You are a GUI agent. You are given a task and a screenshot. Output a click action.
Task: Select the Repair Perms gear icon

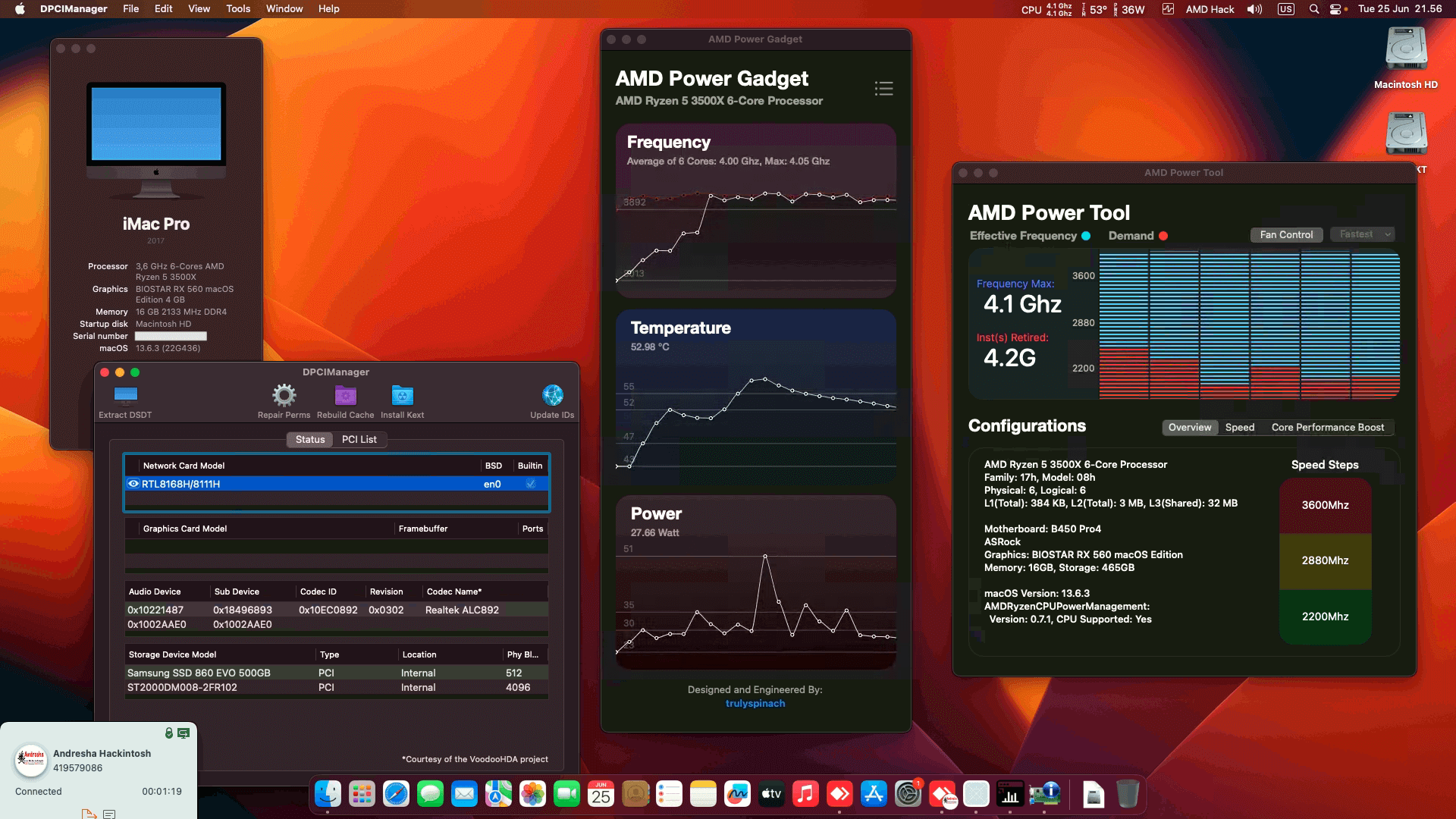[284, 394]
